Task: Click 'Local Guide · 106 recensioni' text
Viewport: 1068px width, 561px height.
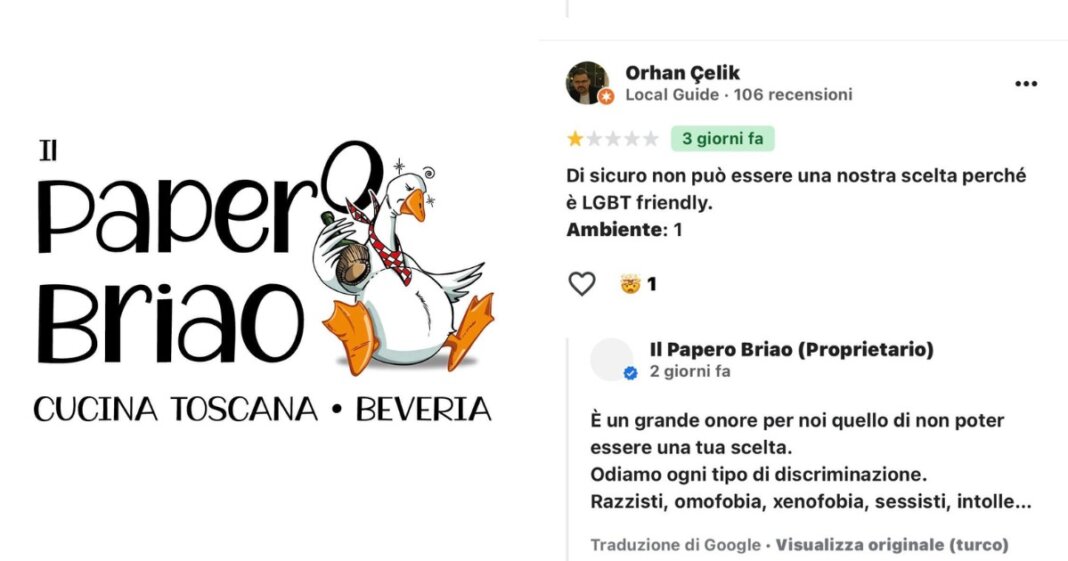Action: point(738,95)
